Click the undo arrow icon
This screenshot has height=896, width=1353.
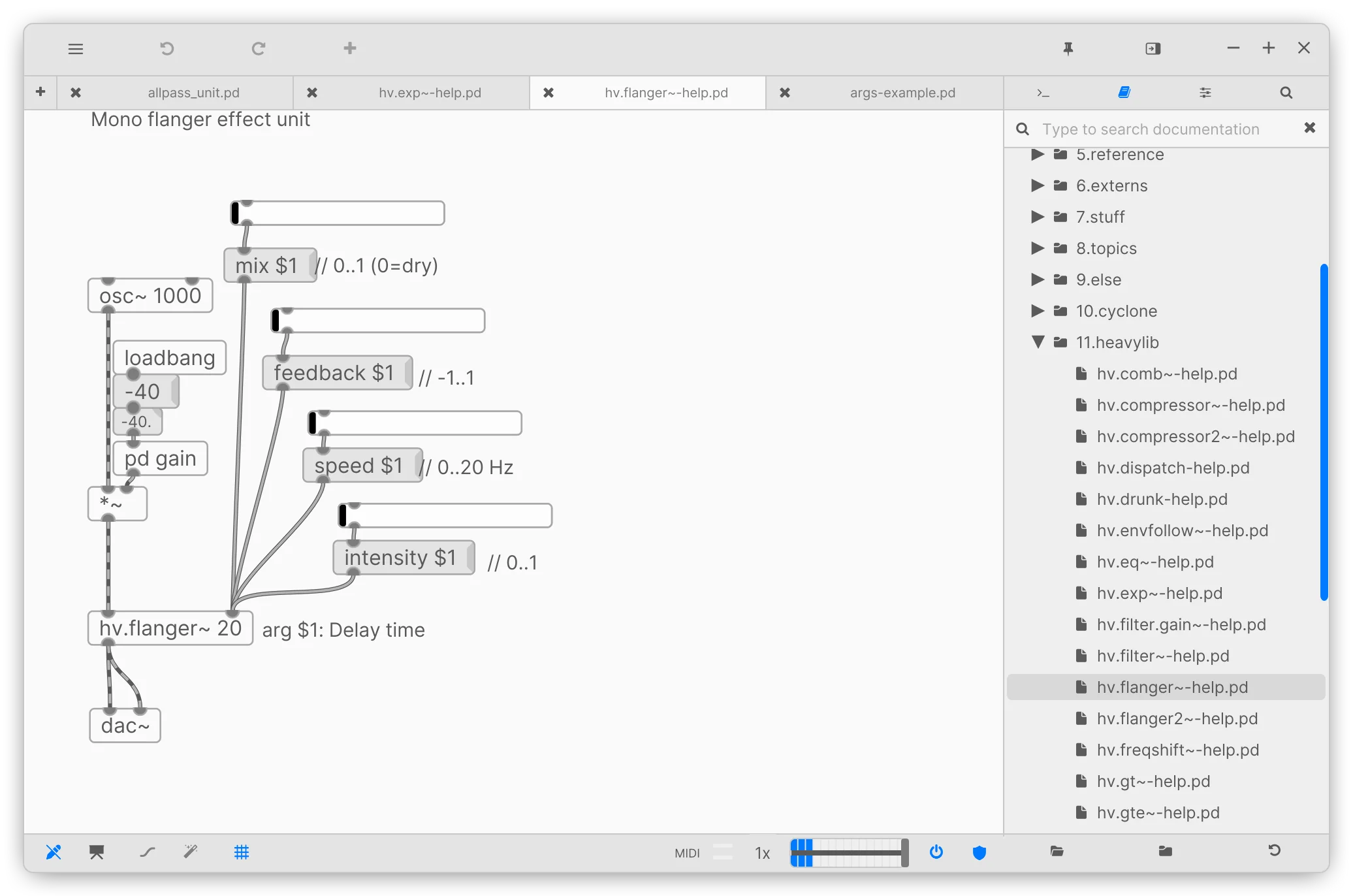167,49
